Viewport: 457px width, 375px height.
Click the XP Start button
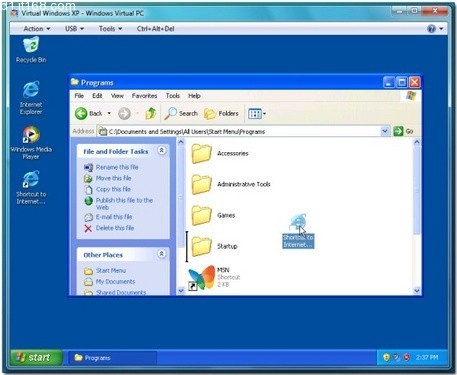(x=36, y=358)
